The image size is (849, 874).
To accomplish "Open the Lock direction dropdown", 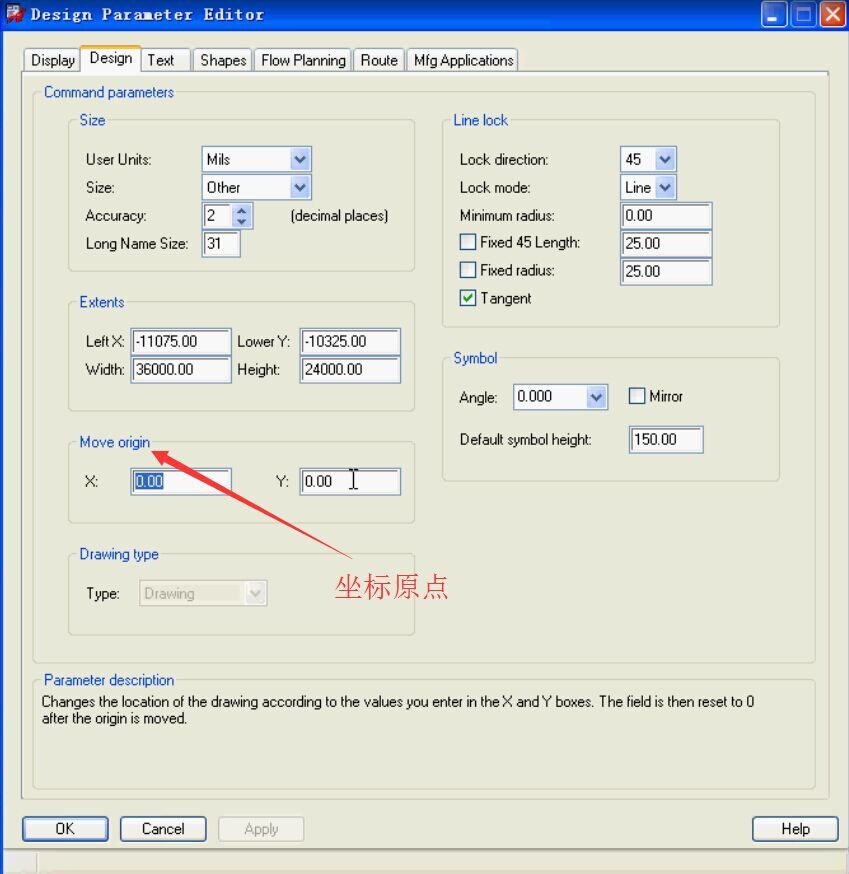I will point(664,159).
